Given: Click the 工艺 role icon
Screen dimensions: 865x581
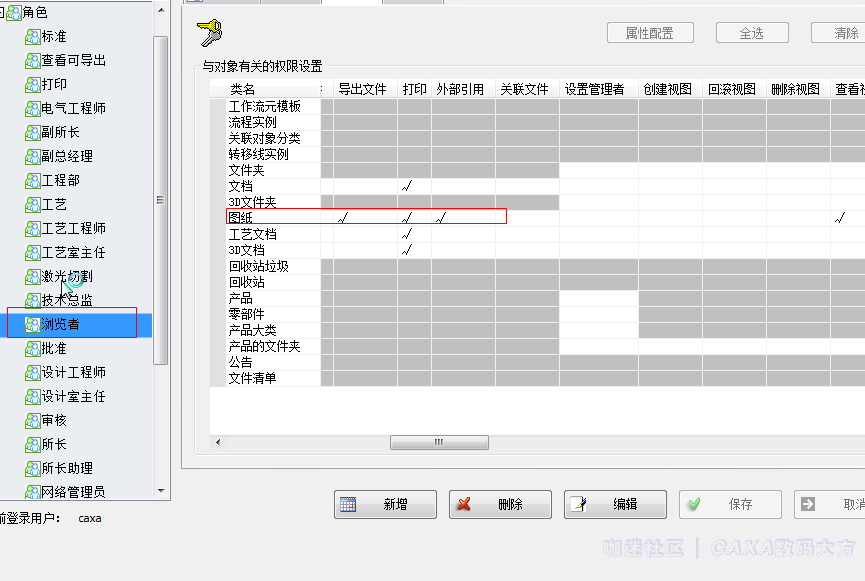Looking at the screenshot, I should tap(33, 205).
